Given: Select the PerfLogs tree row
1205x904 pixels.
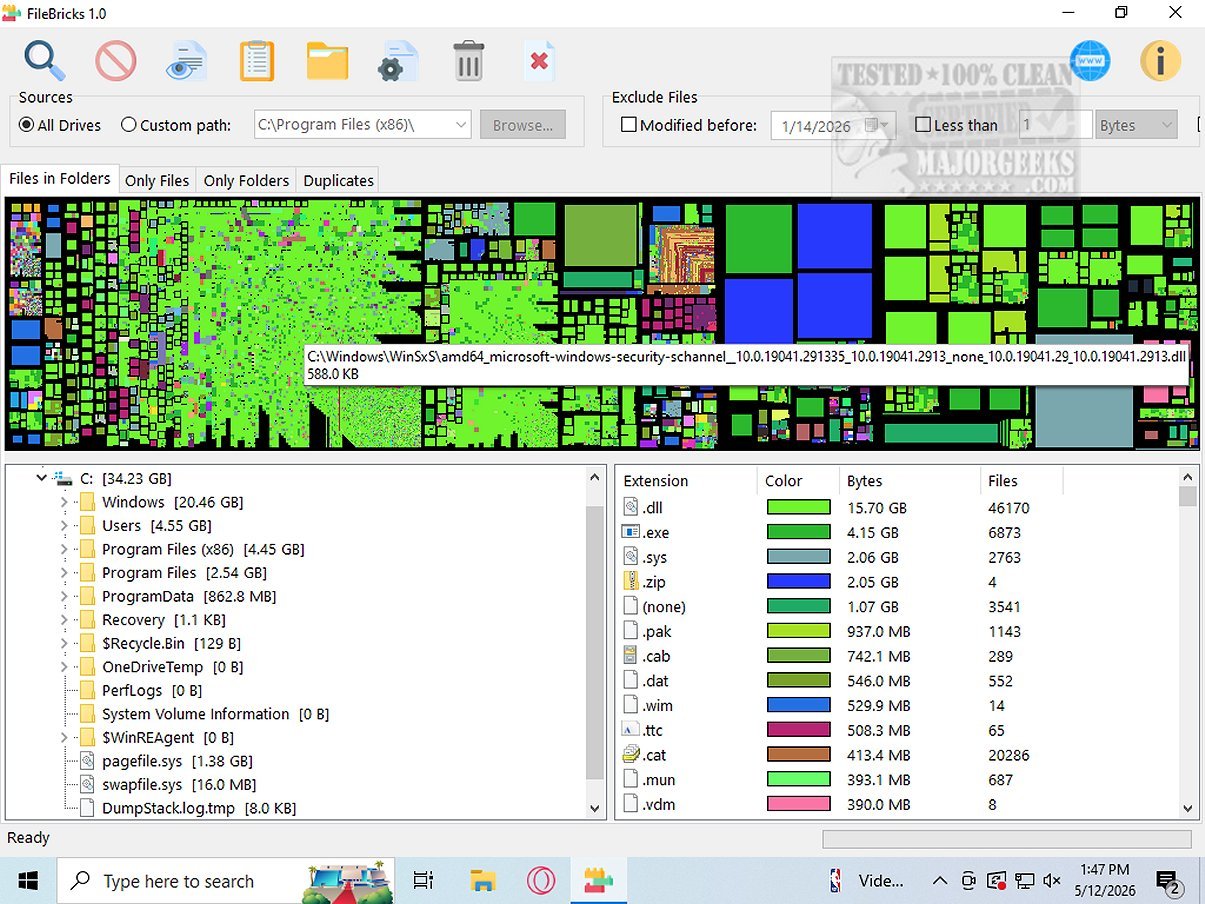Looking at the screenshot, I should (152, 690).
